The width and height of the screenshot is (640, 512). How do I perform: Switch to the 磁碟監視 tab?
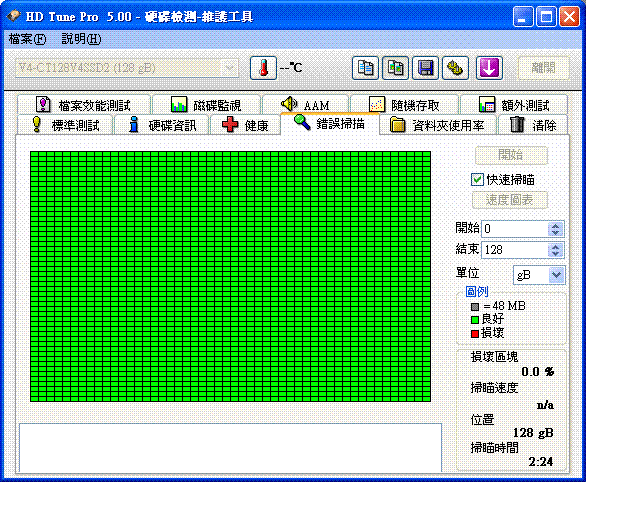pos(206,105)
